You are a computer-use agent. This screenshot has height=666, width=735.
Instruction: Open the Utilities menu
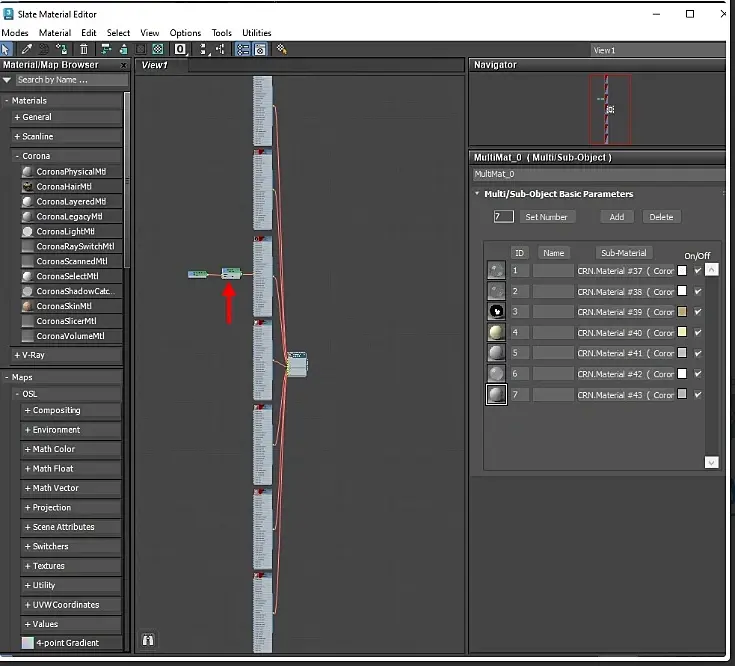point(256,33)
